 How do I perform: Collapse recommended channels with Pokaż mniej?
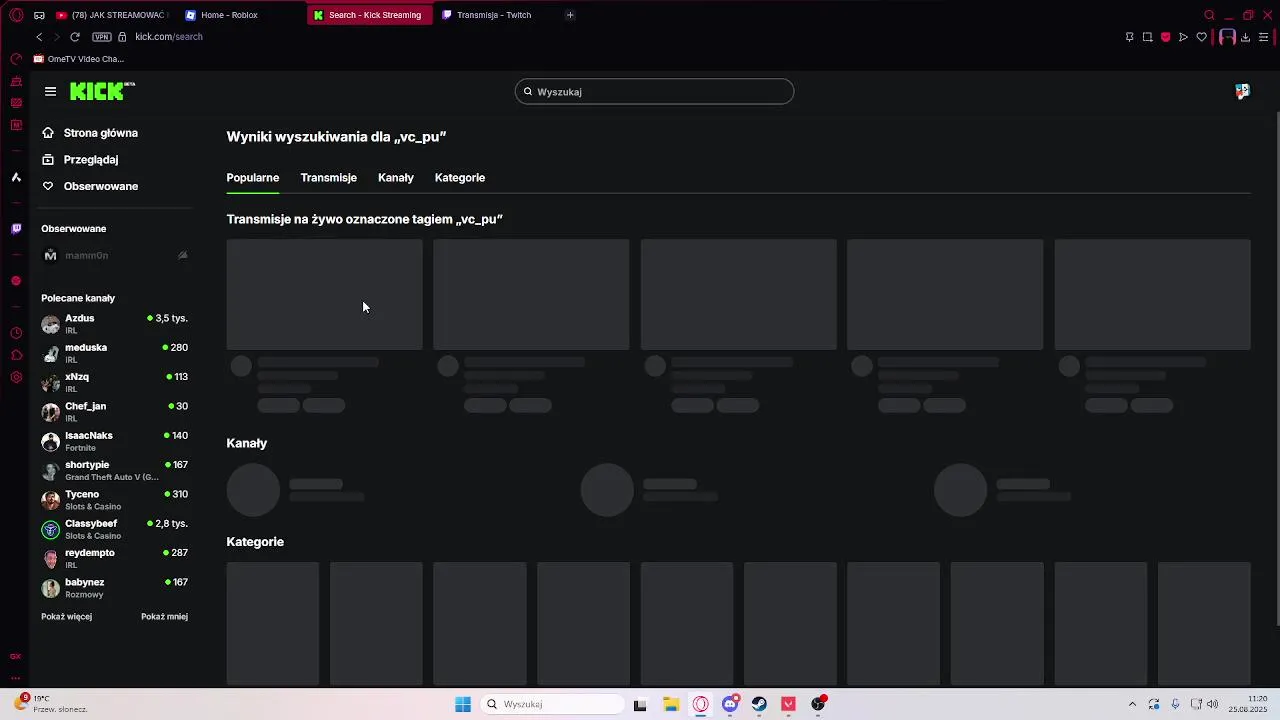164,617
